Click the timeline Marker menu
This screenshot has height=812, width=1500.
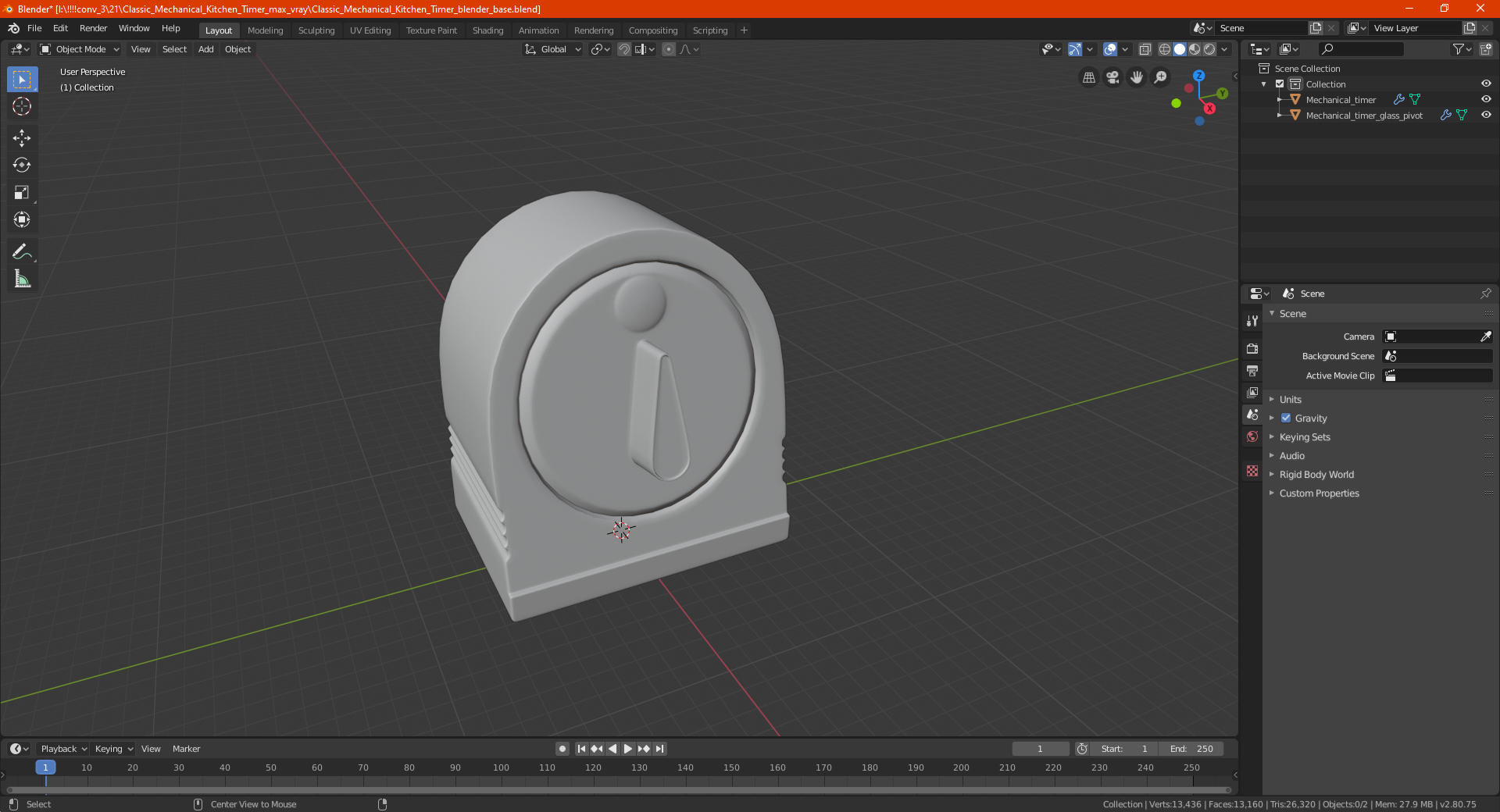pyautogui.click(x=186, y=749)
